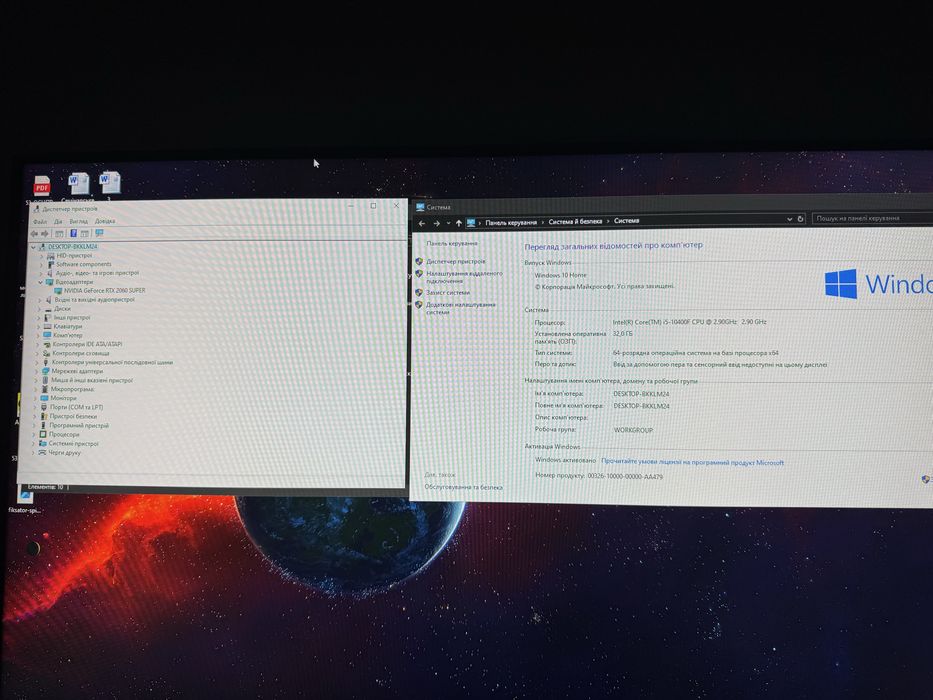Click Back arrow in System window

[x=422, y=223]
